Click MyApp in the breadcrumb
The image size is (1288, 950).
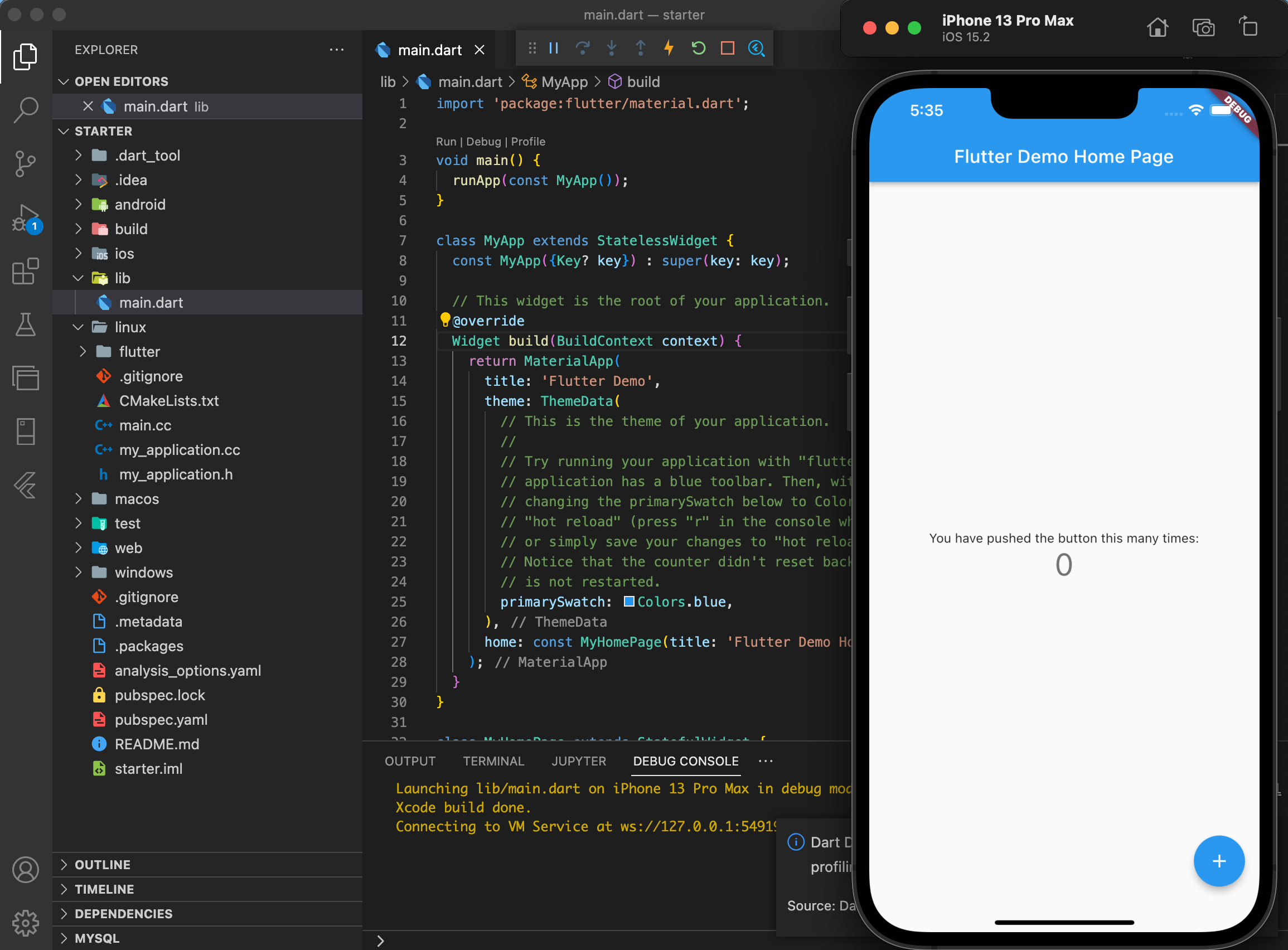(x=564, y=83)
